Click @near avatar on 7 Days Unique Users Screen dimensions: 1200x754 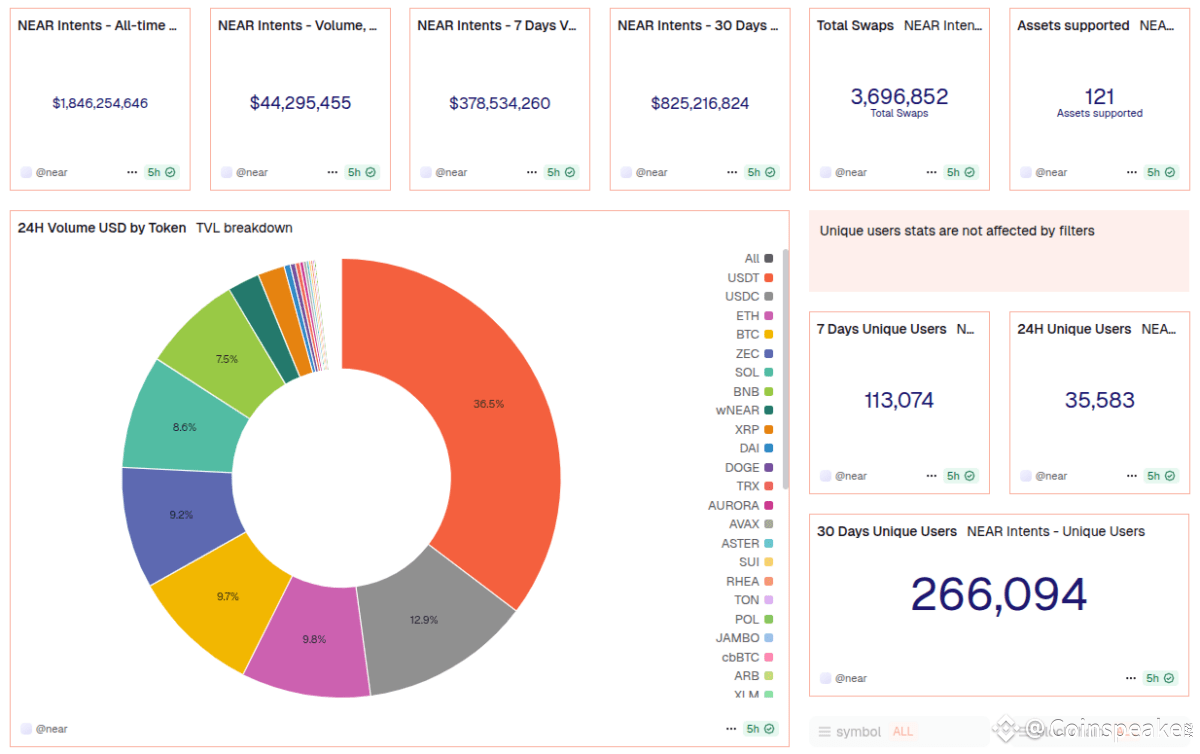(825, 476)
